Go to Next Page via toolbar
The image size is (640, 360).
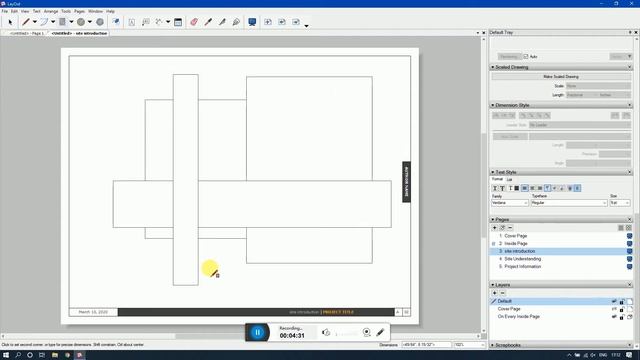pyautogui.click(x=296, y=22)
